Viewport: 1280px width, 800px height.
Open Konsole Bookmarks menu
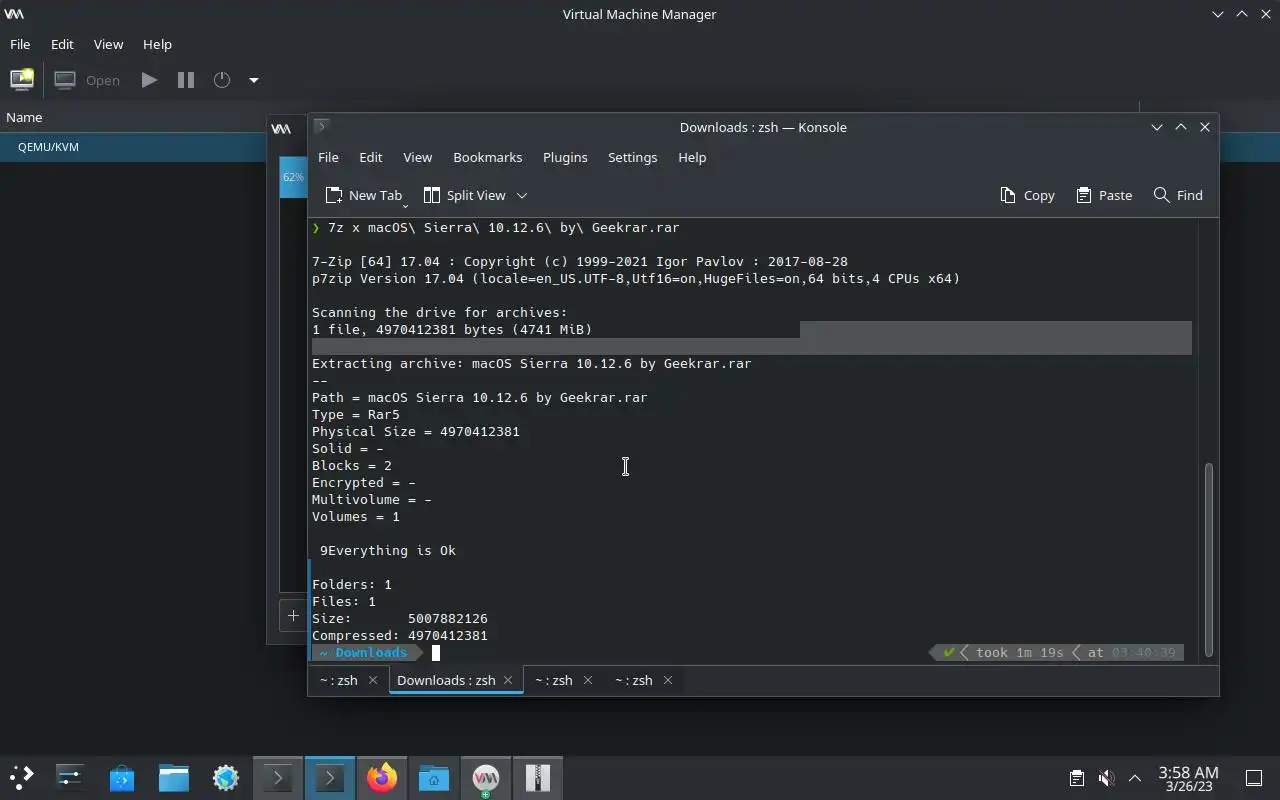pyautogui.click(x=487, y=157)
